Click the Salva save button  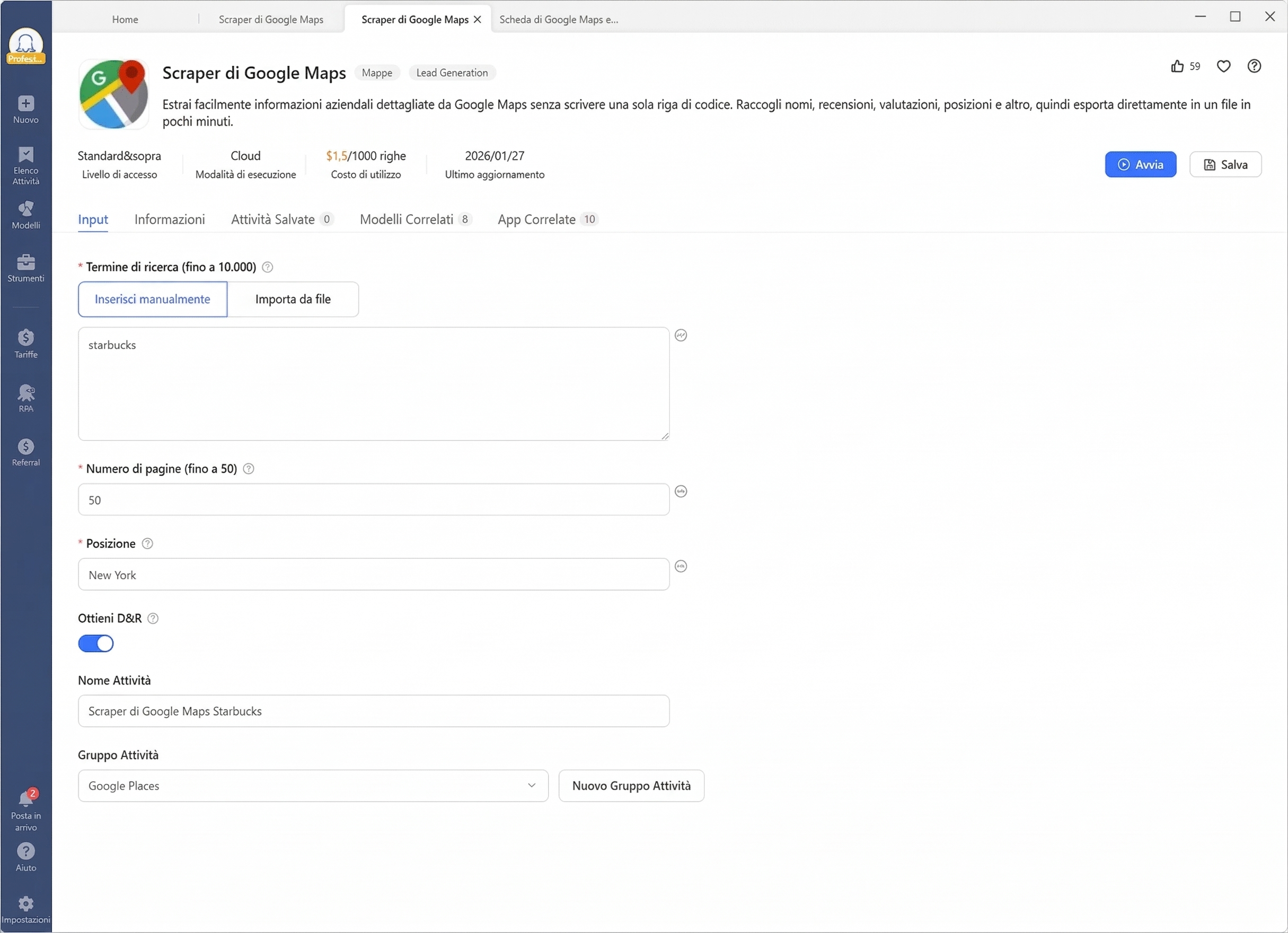point(1225,165)
